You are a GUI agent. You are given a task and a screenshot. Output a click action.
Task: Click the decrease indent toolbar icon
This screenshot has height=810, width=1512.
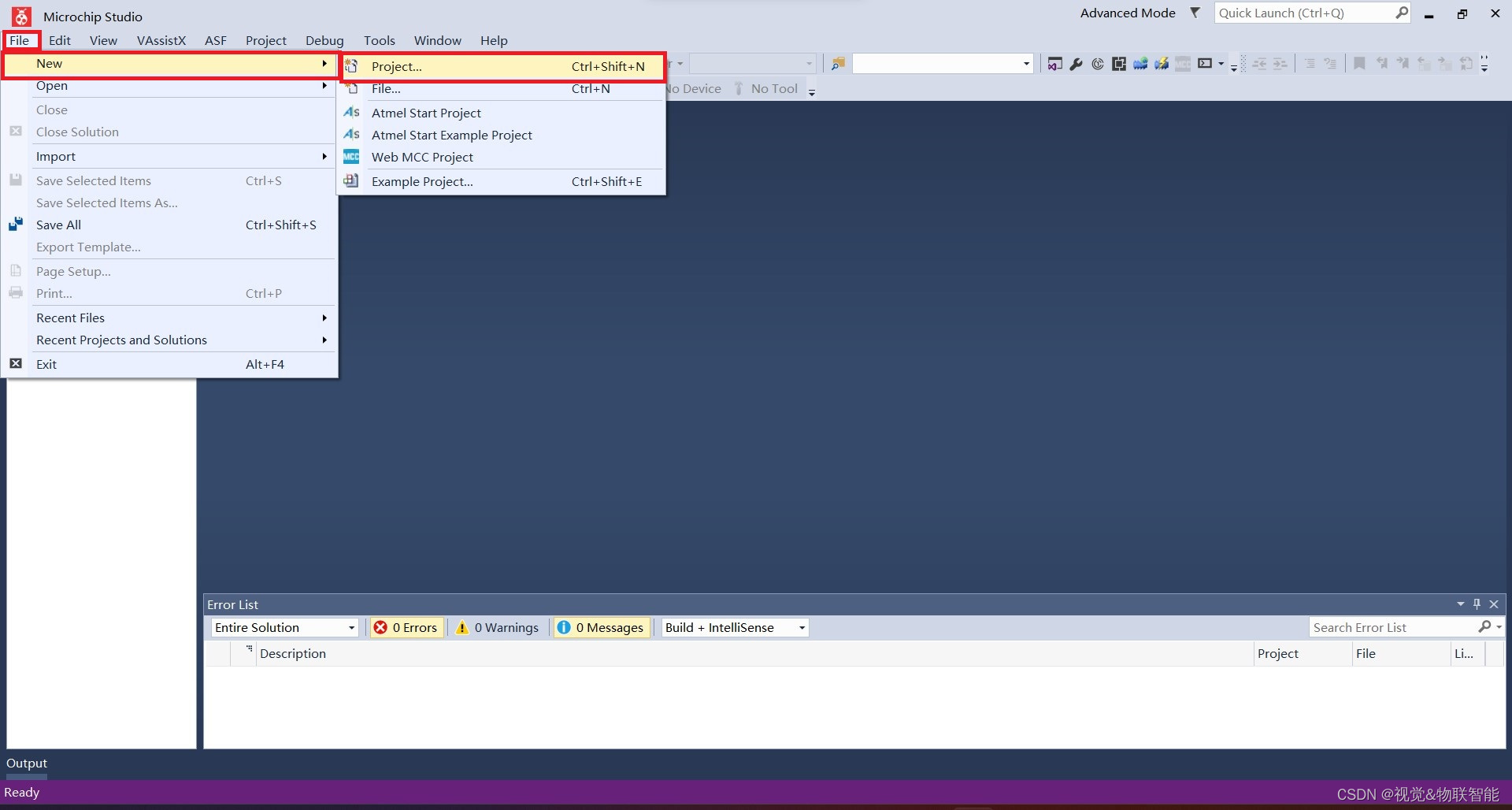(1260, 64)
